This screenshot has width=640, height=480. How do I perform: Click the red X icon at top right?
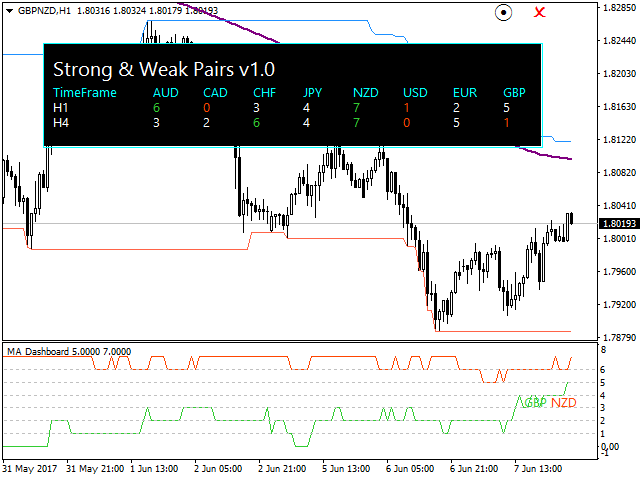point(540,13)
